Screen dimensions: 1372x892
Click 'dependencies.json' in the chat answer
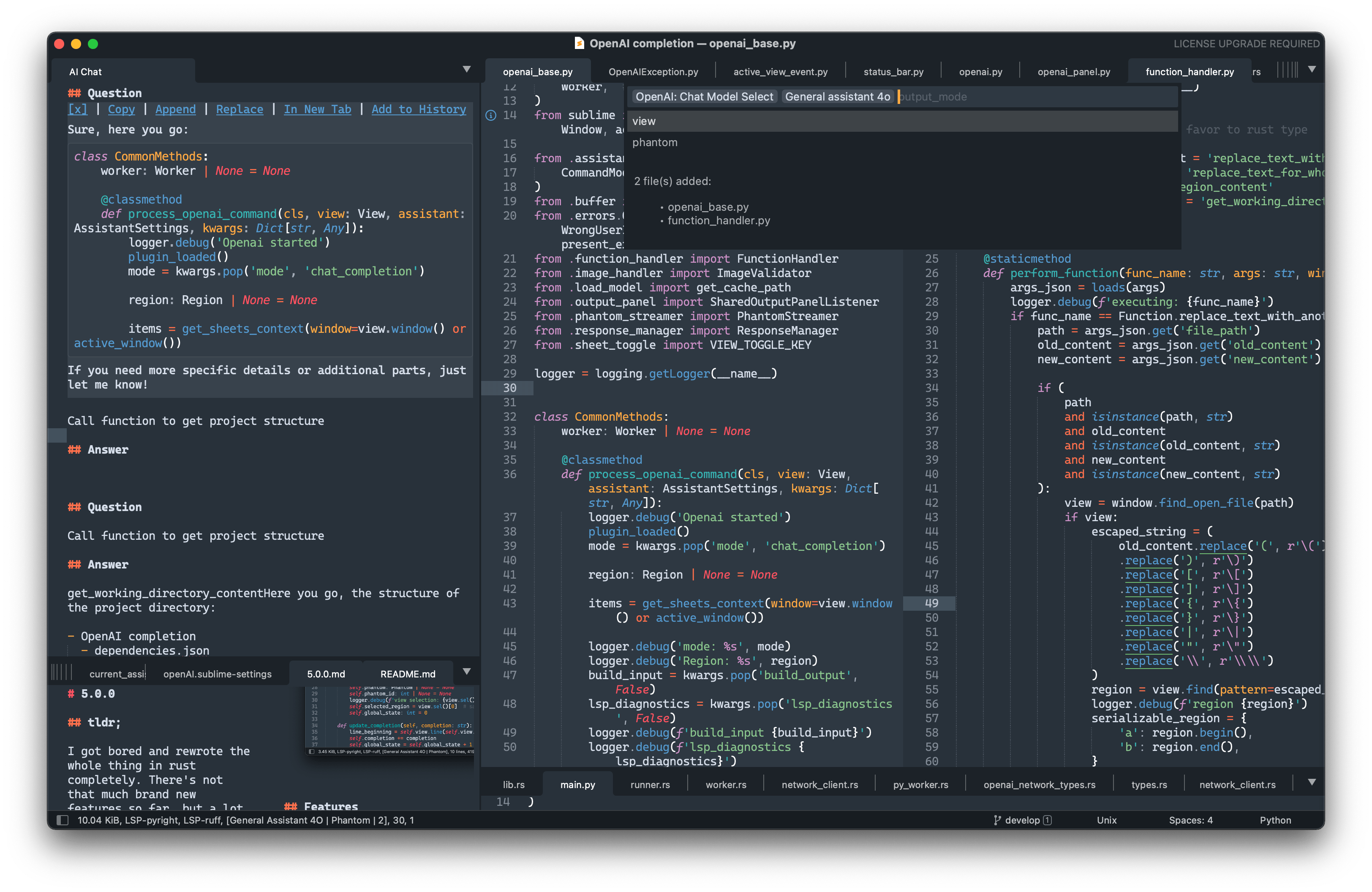[x=152, y=650]
